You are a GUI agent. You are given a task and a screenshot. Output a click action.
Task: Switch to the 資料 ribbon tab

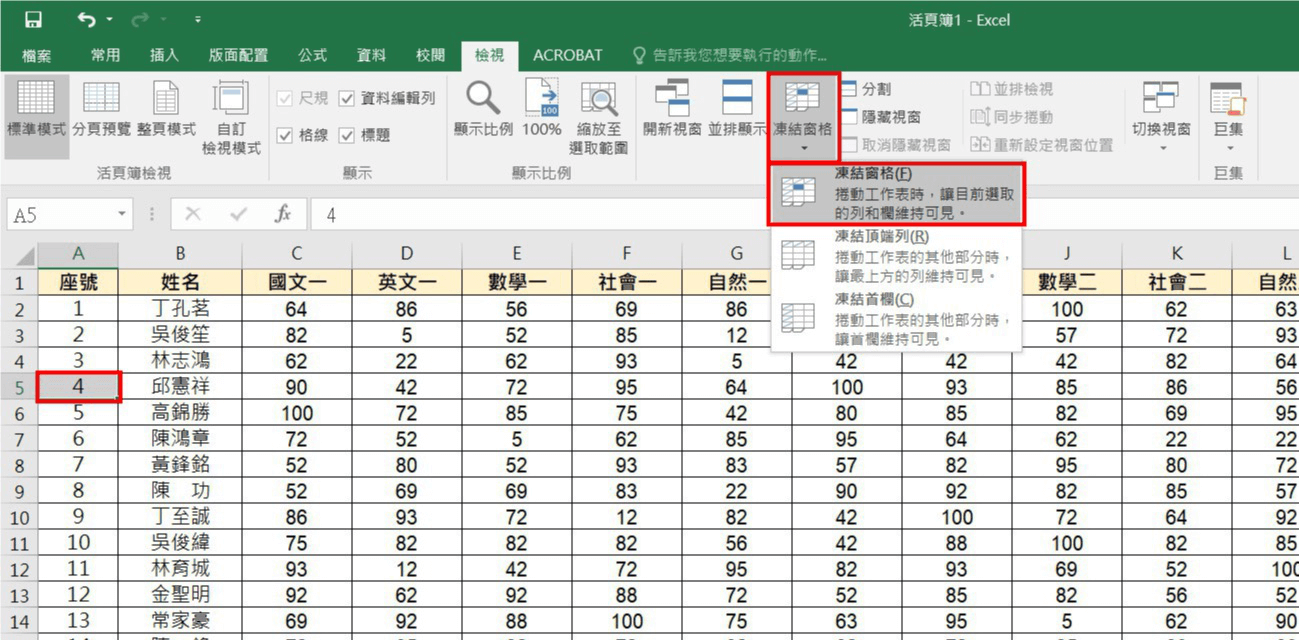(371, 56)
